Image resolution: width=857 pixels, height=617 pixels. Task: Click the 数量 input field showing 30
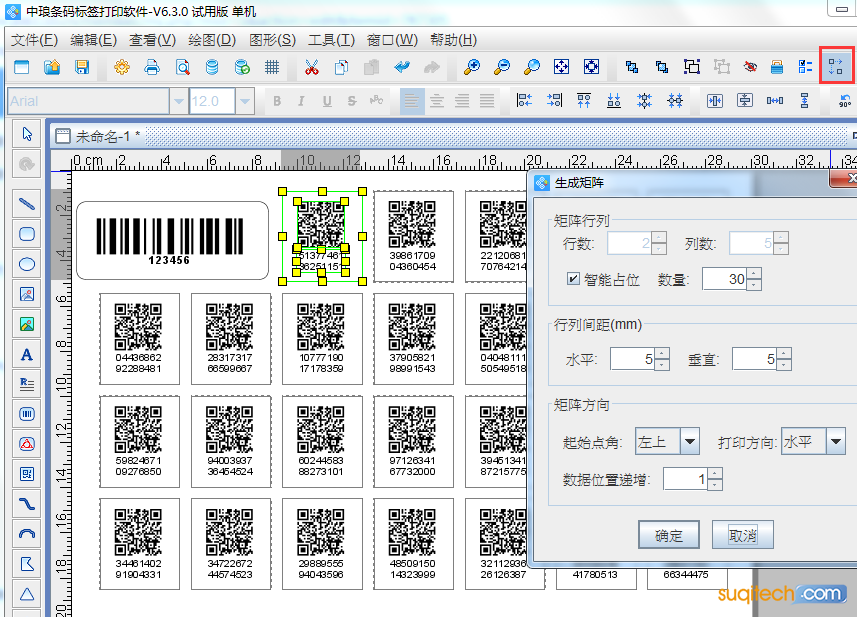(x=724, y=279)
